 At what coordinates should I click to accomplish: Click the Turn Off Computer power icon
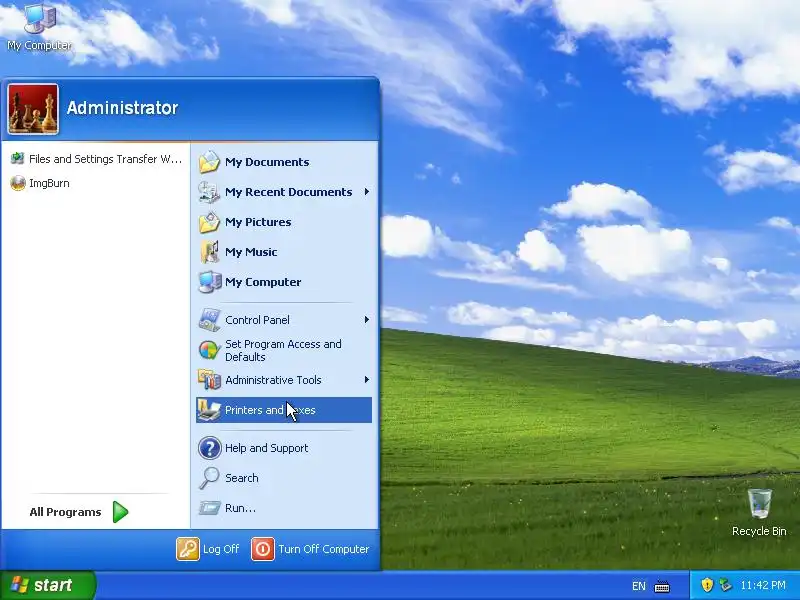click(x=263, y=549)
